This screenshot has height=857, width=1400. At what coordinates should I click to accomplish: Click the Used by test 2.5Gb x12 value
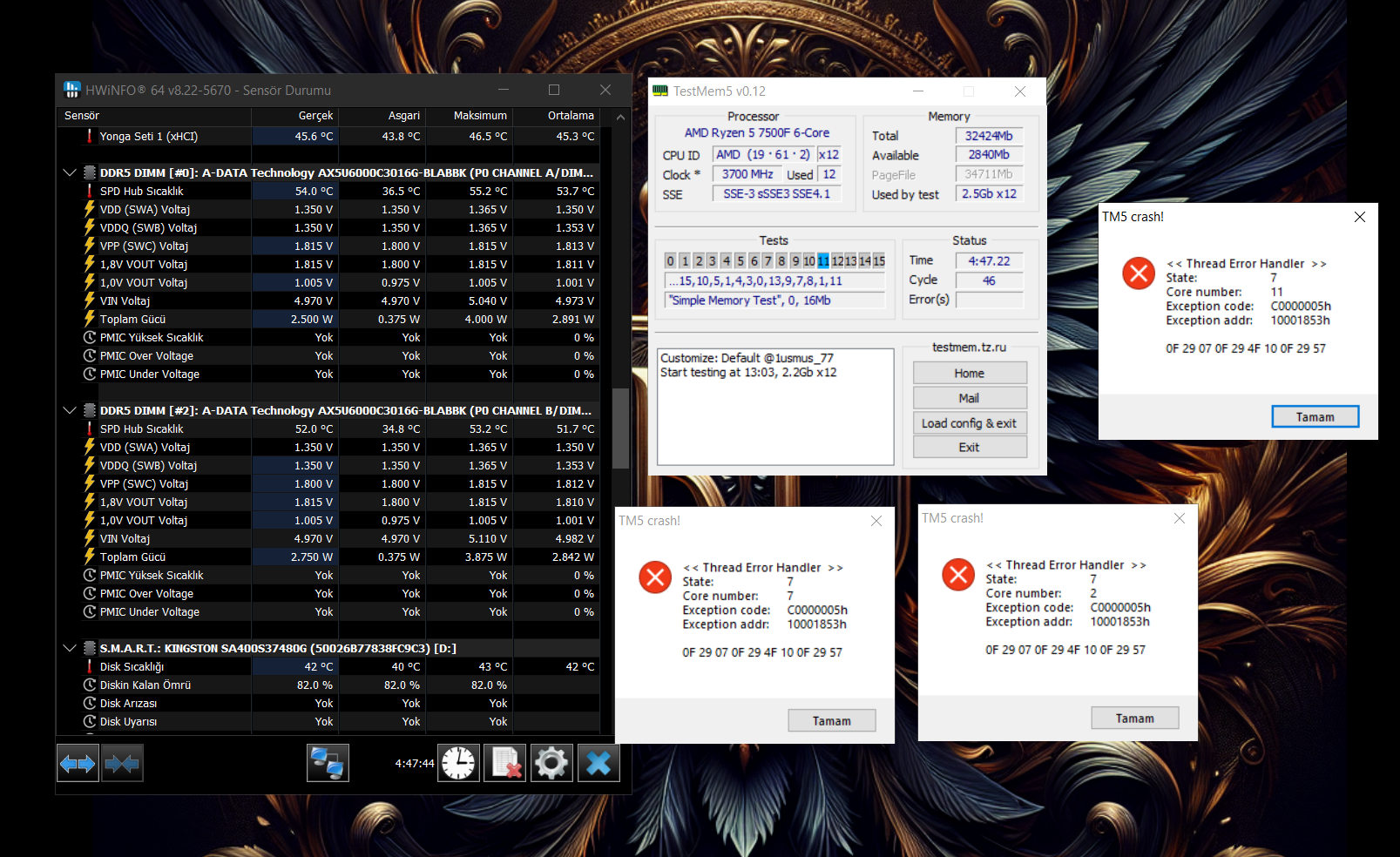[989, 193]
